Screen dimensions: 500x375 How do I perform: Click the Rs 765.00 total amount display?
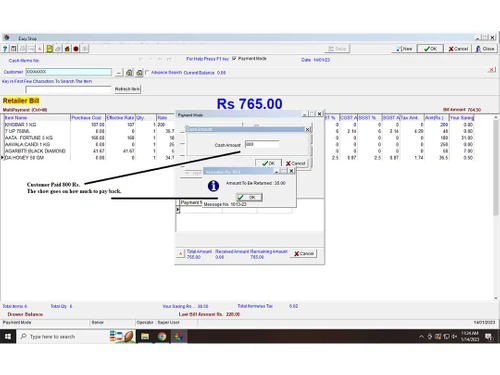(249, 104)
